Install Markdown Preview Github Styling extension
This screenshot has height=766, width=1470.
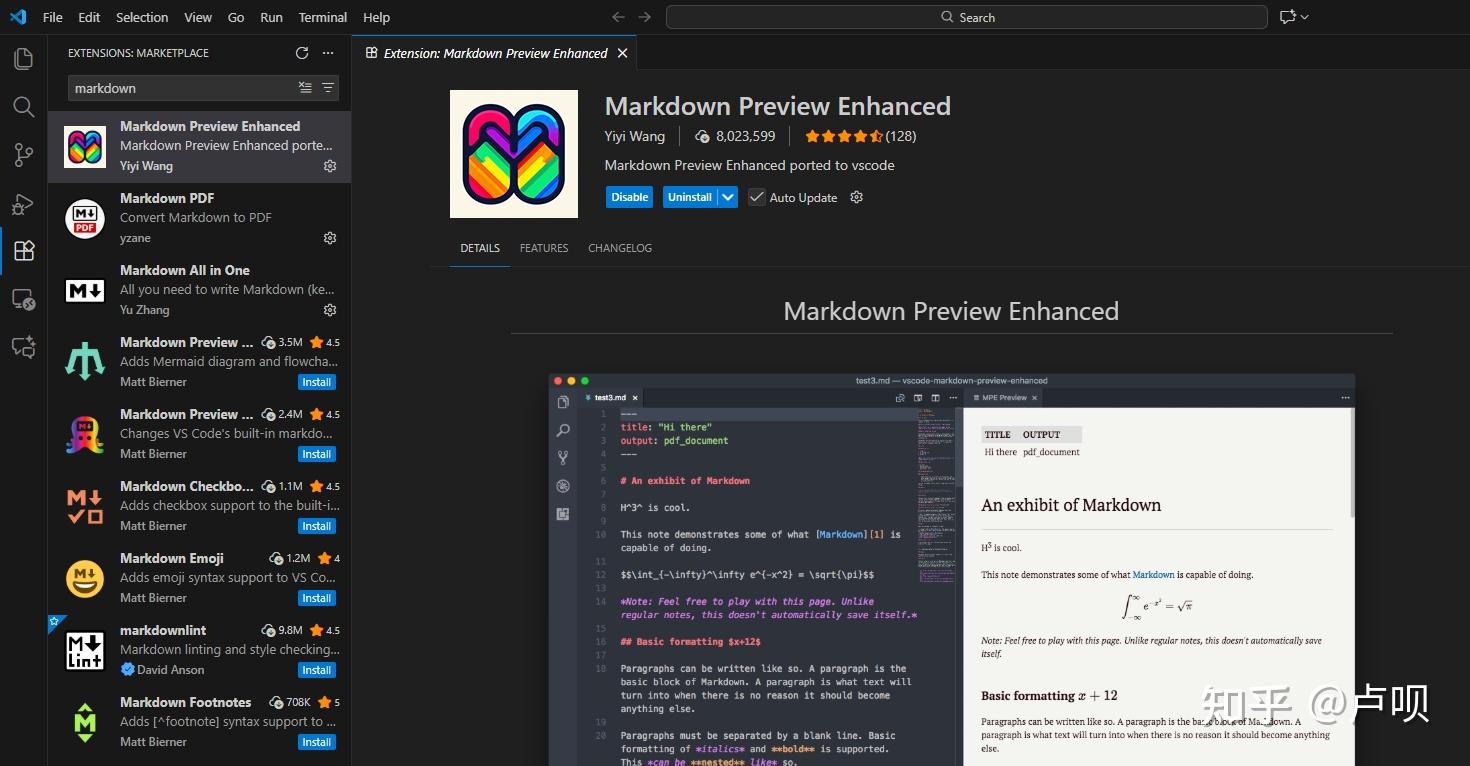(x=317, y=454)
